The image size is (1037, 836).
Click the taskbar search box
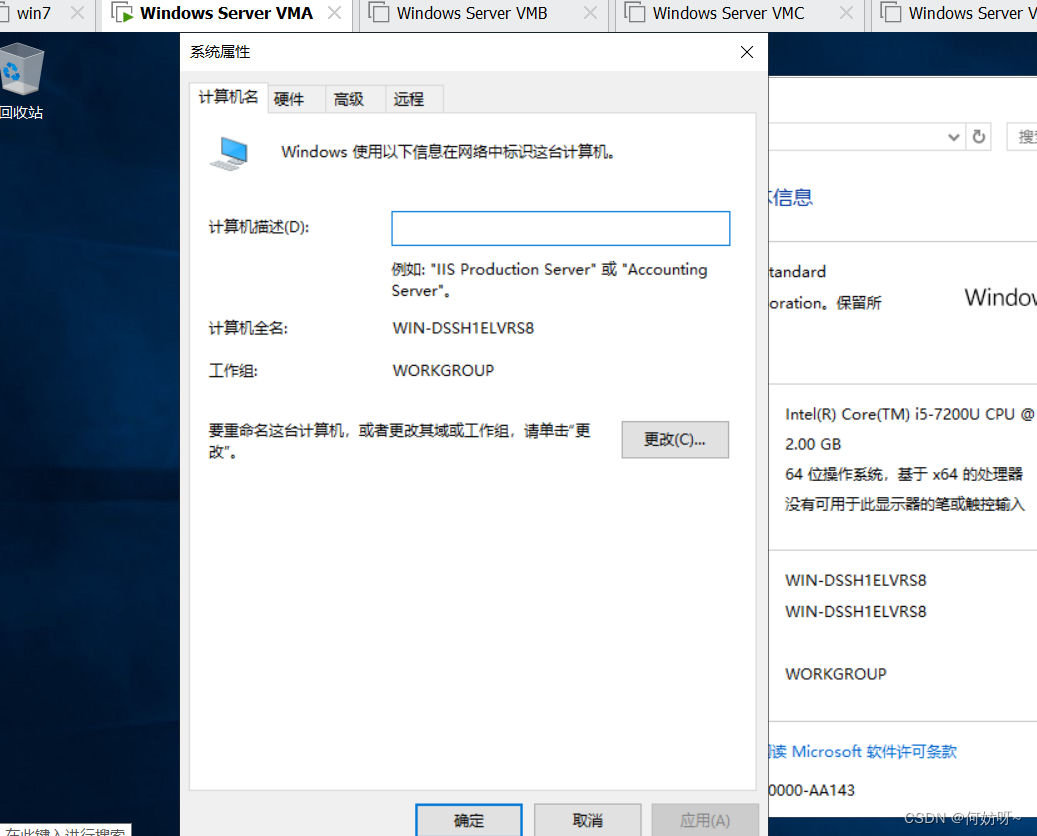(65, 831)
